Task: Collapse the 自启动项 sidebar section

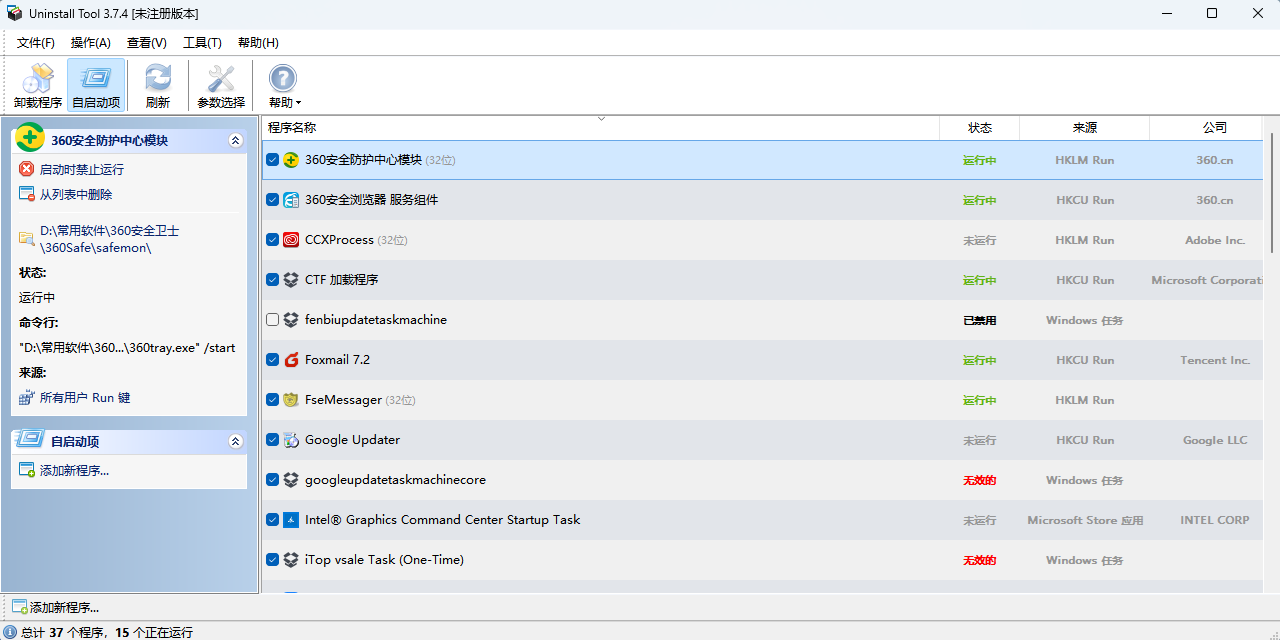Action: (236, 441)
